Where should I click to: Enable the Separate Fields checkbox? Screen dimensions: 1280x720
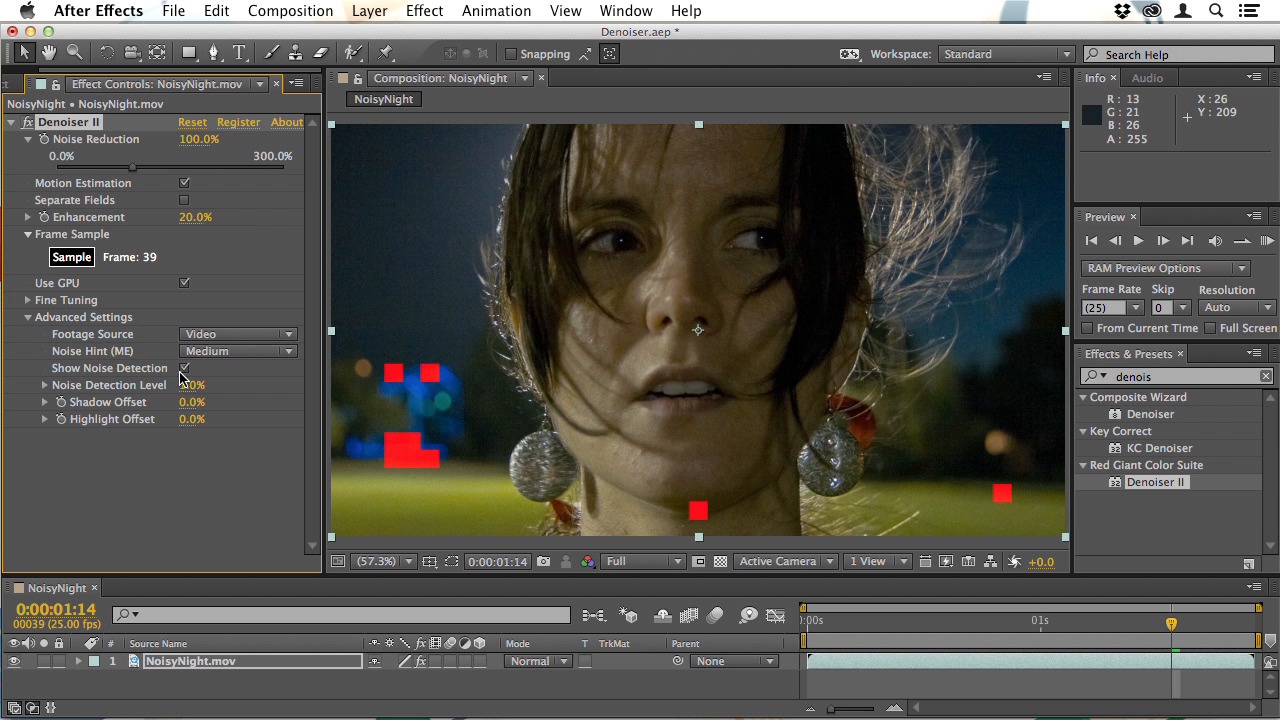(184, 200)
